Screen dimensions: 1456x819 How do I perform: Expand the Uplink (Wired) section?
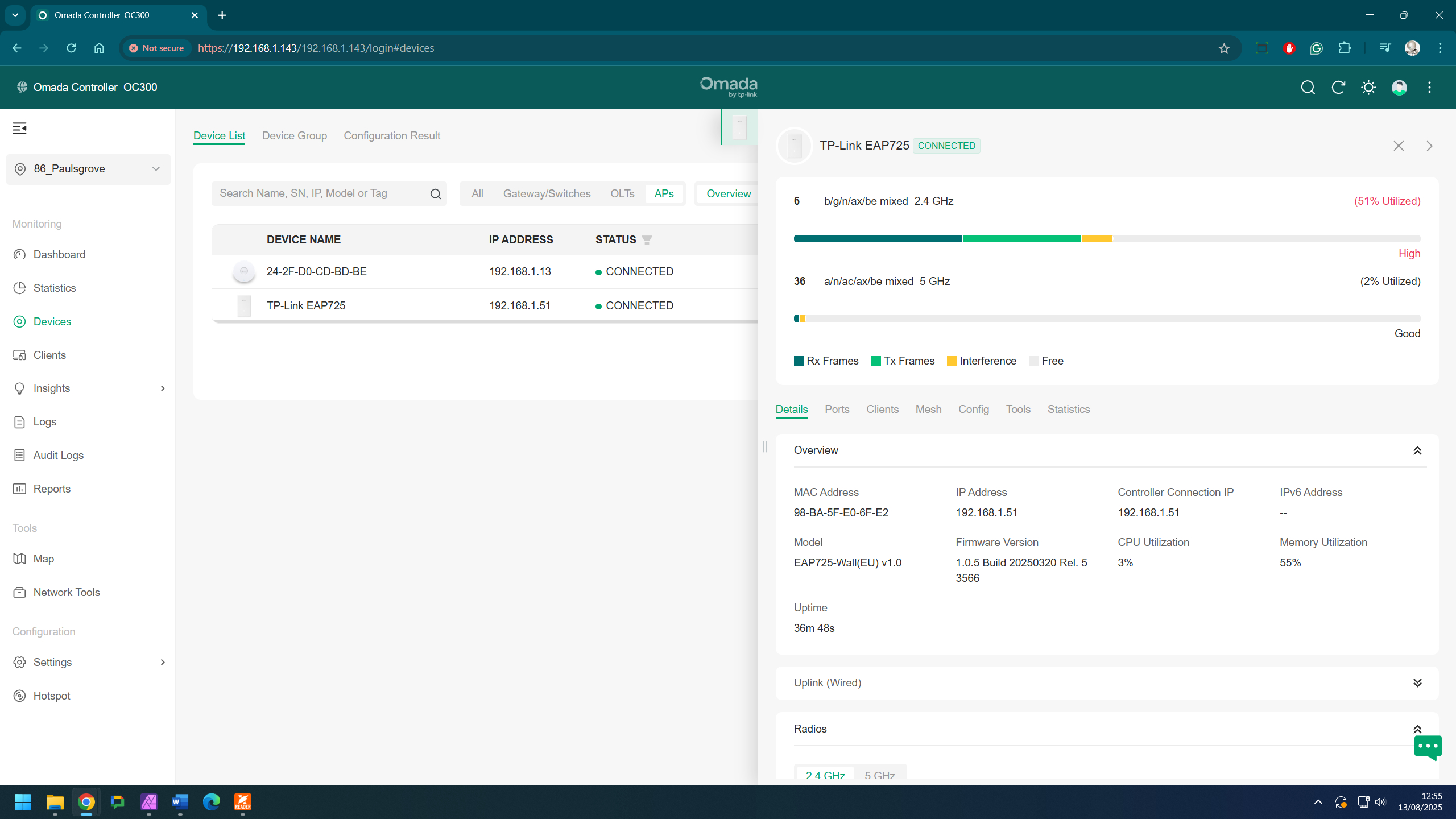click(x=1417, y=682)
